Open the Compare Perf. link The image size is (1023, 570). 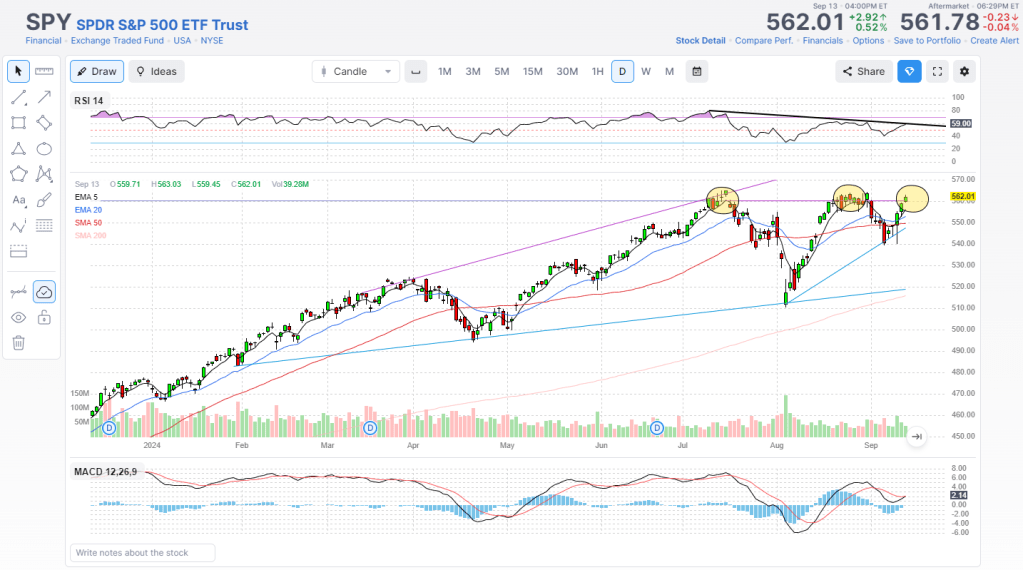(x=761, y=41)
